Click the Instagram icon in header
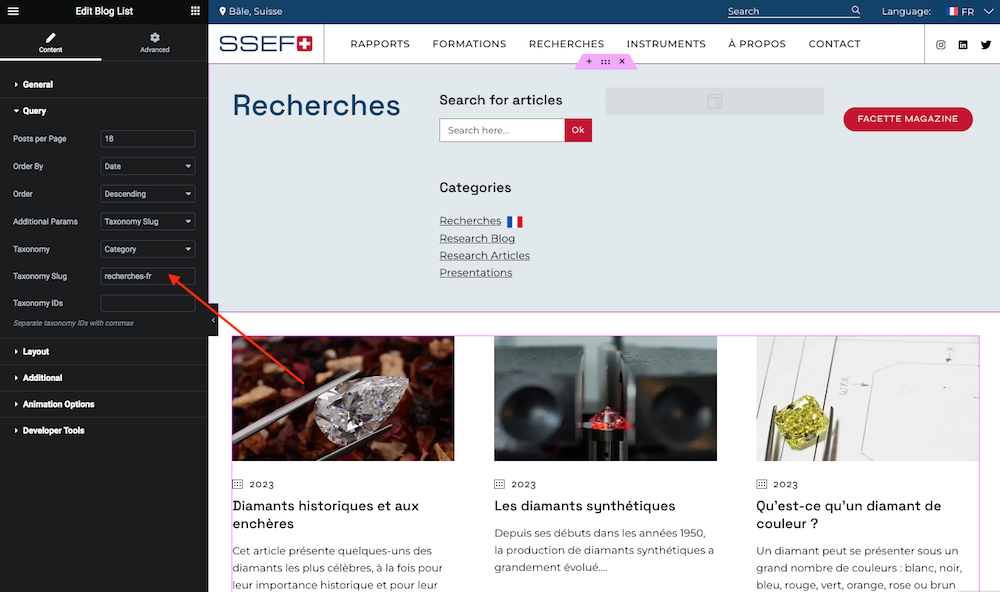The image size is (1000, 592). pos(941,45)
